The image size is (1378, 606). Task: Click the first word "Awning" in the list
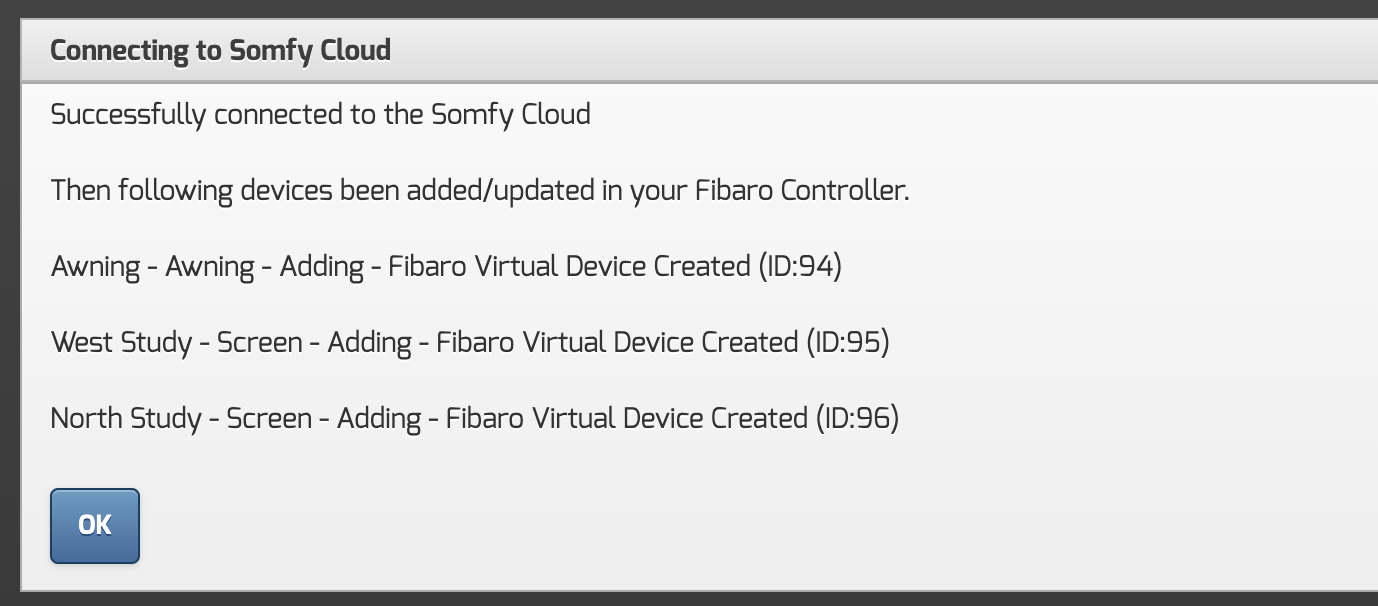96,266
